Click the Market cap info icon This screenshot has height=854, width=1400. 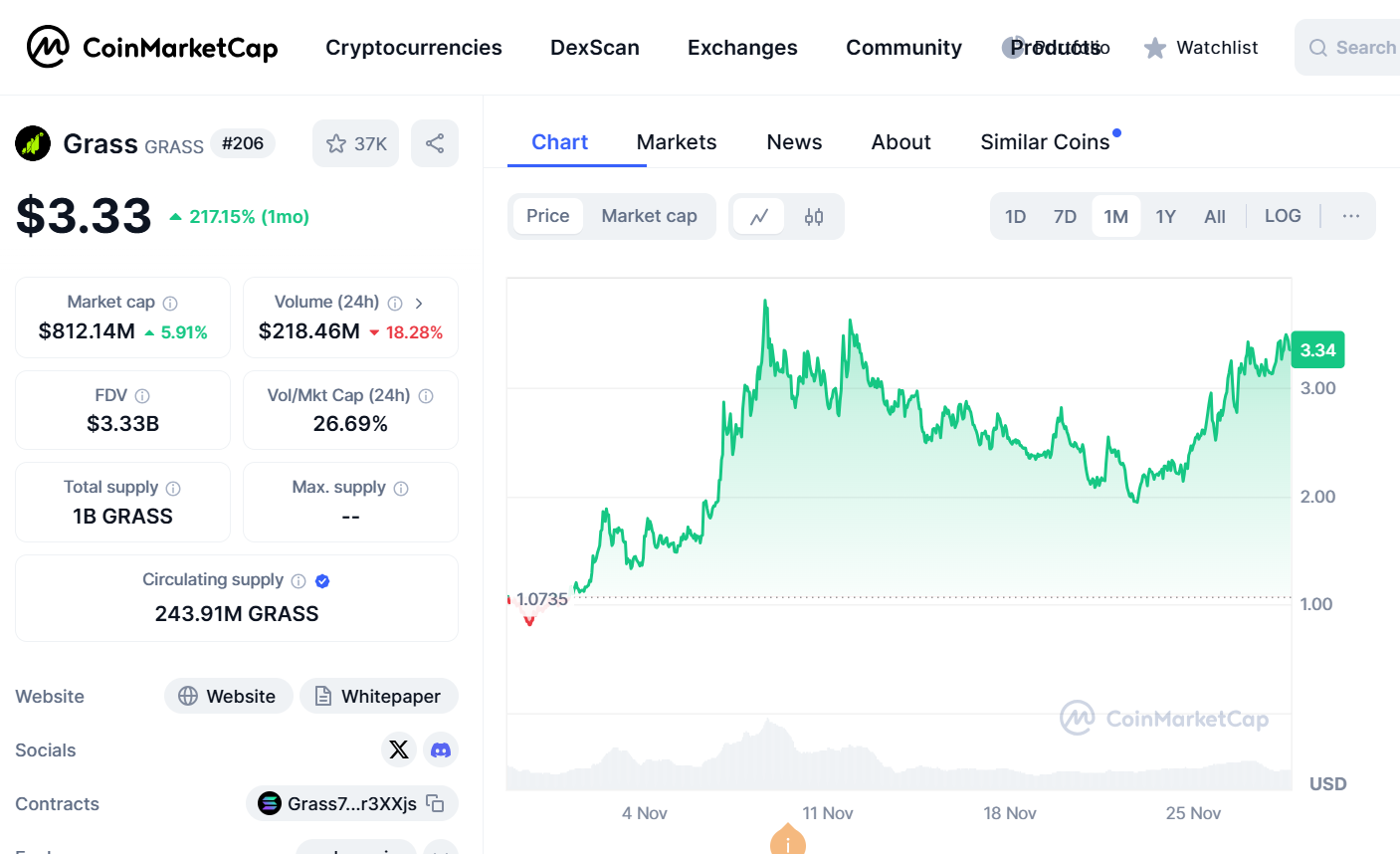(170, 303)
